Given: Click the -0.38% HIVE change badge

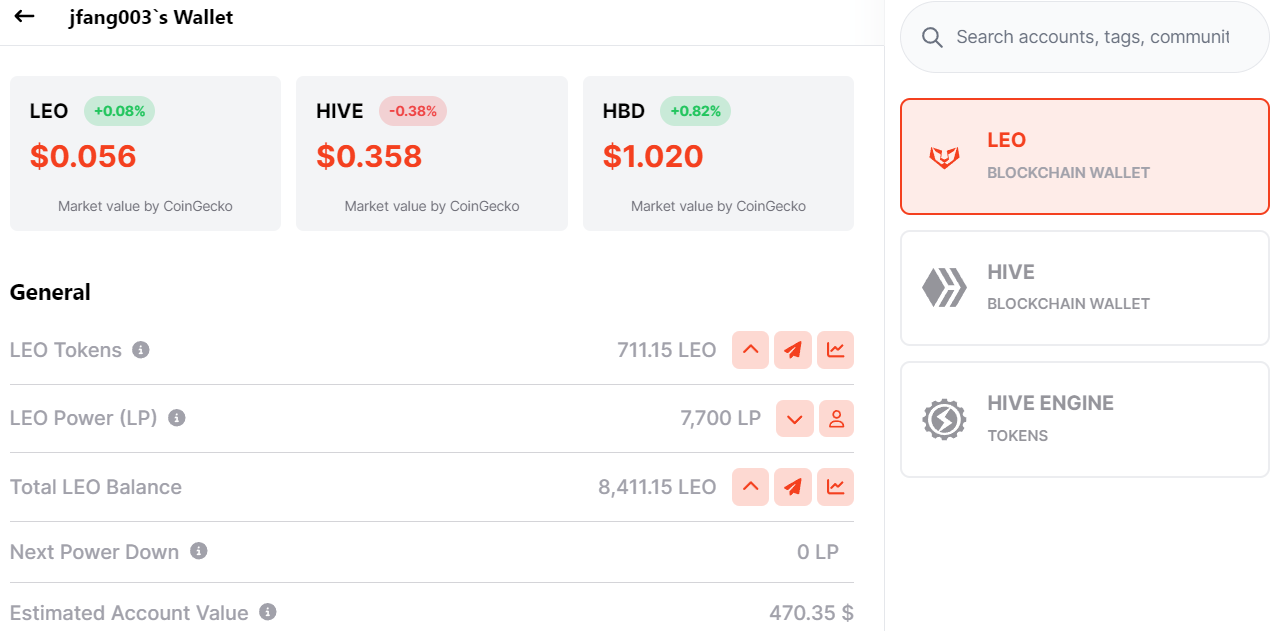Looking at the screenshot, I should click(x=413, y=111).
